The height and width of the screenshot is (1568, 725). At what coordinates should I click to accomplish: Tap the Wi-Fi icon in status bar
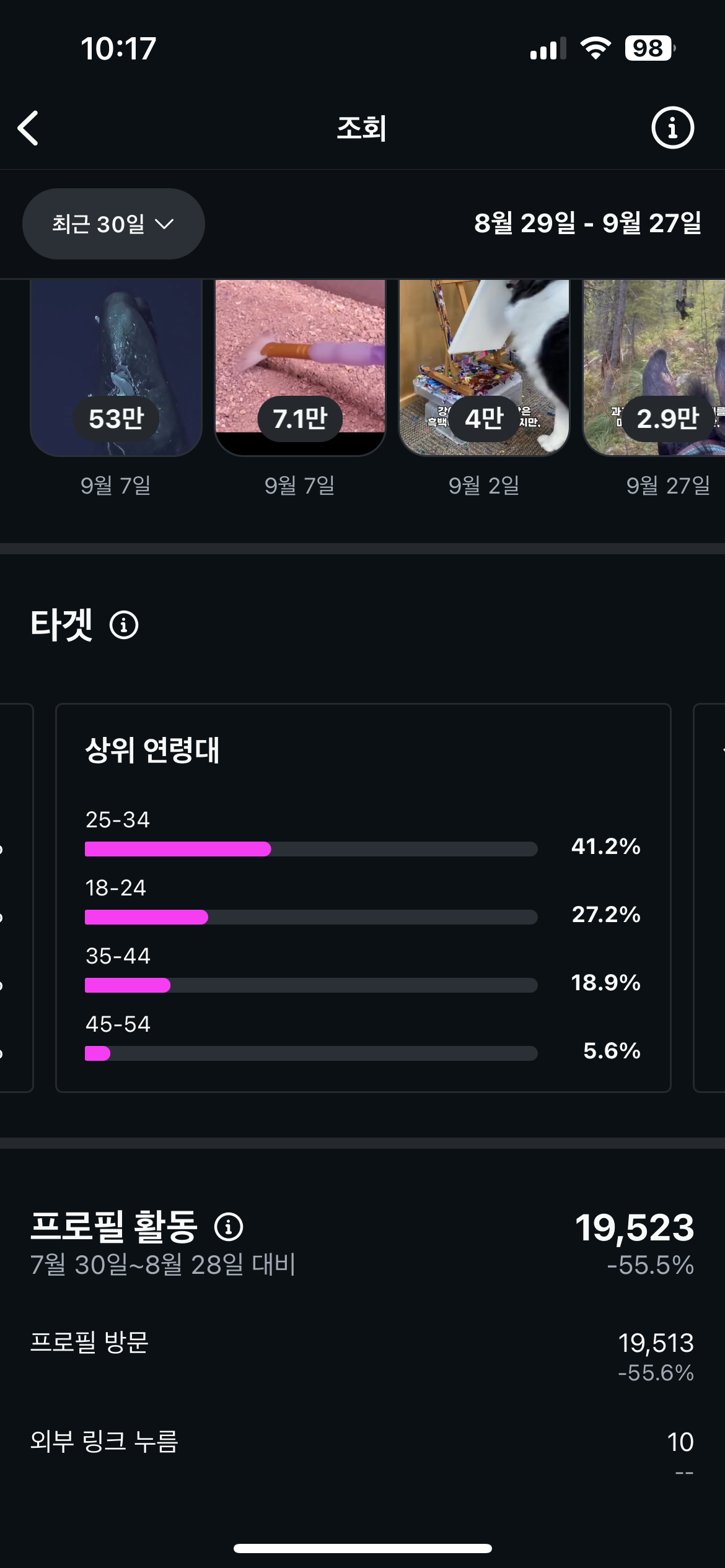(x=595, y=48)
